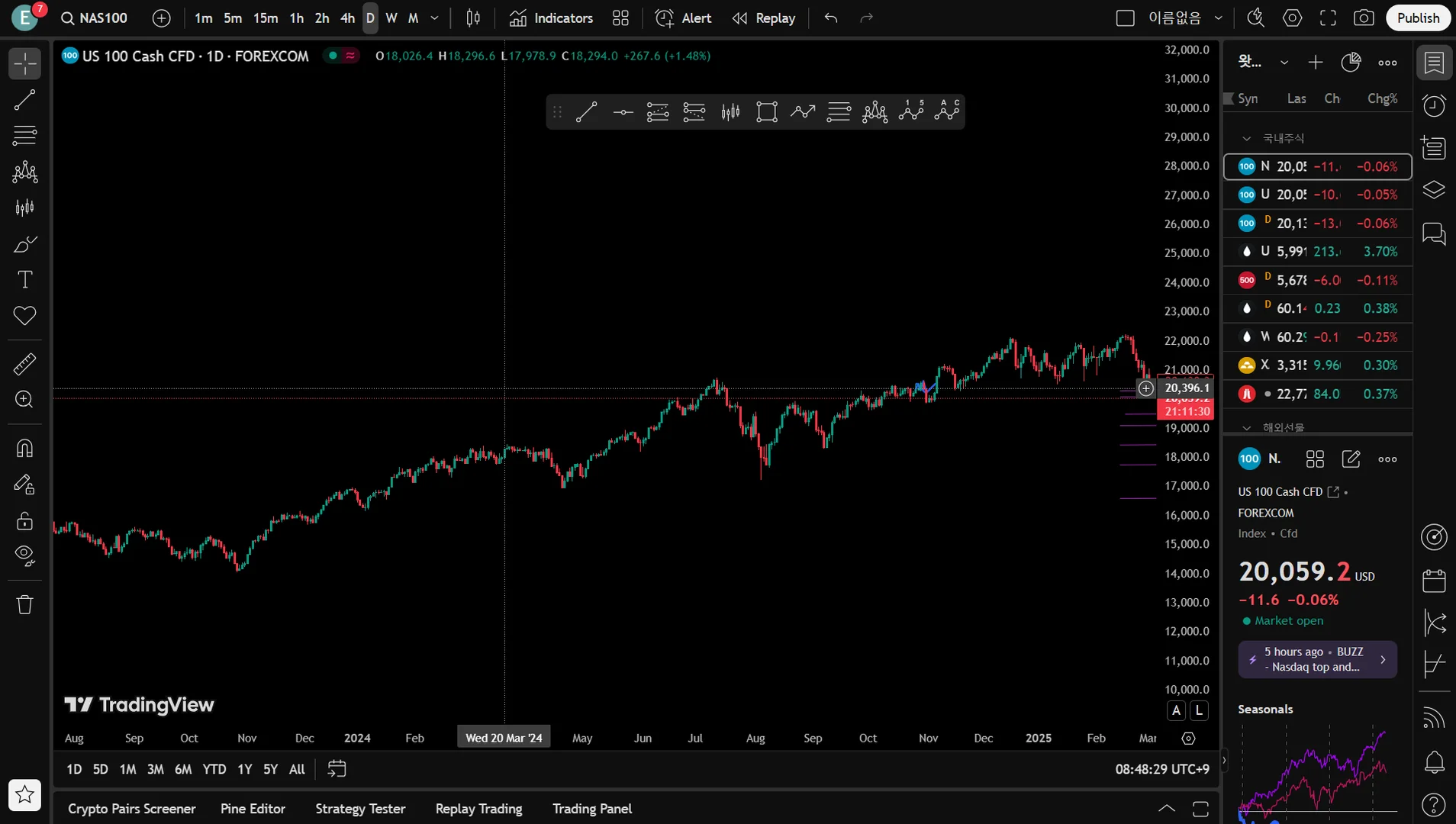Open time axis settings gear
The image size is (1456, 824).
tap(1188, 739)
